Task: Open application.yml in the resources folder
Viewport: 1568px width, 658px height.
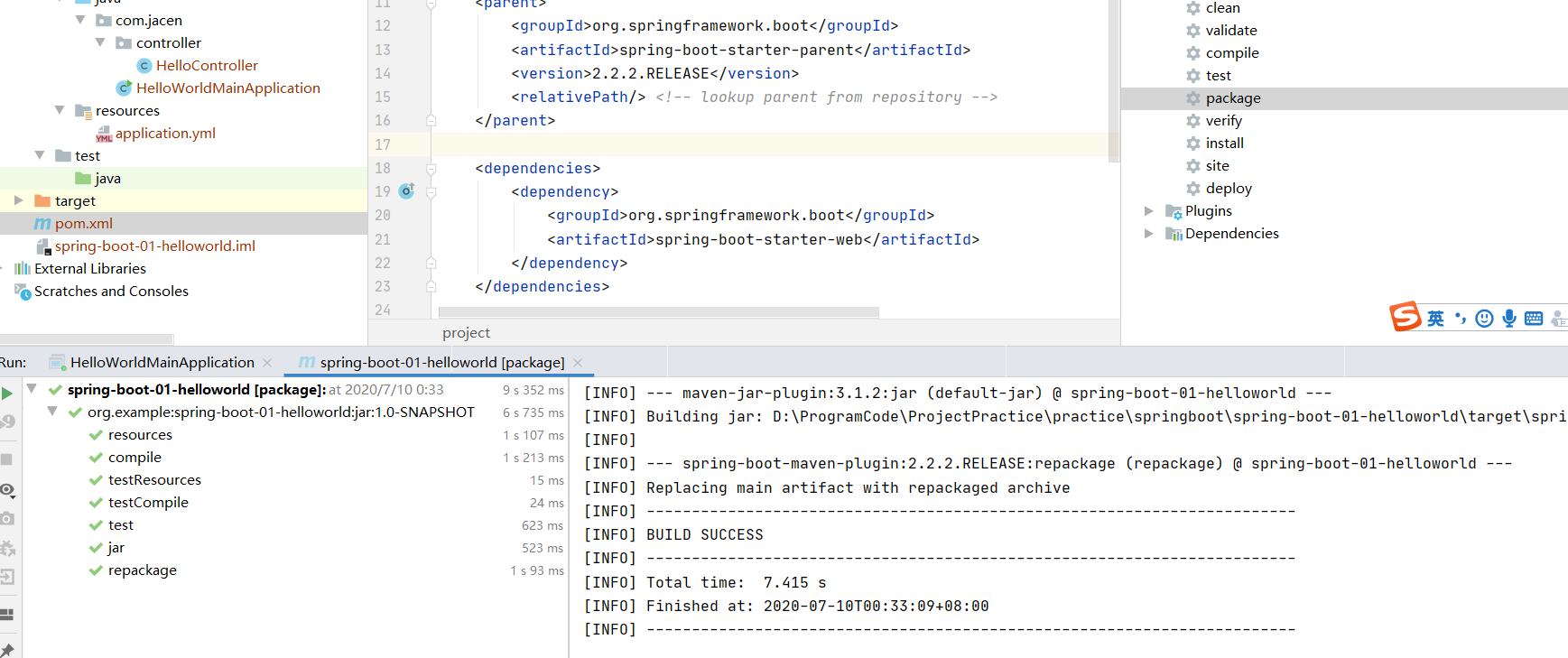Action: (x=165, y=134)
